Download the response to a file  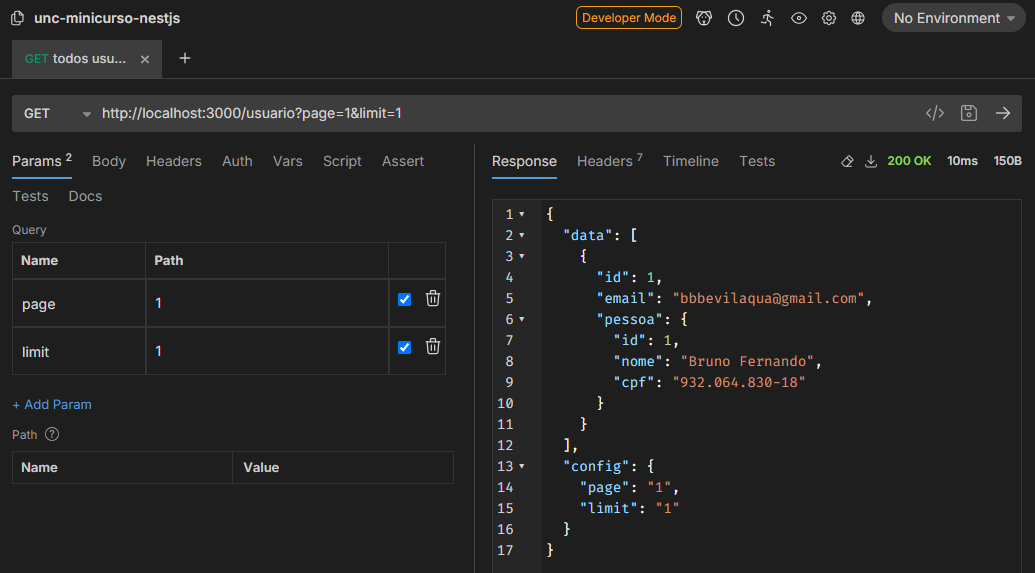[x=870, y=161]
